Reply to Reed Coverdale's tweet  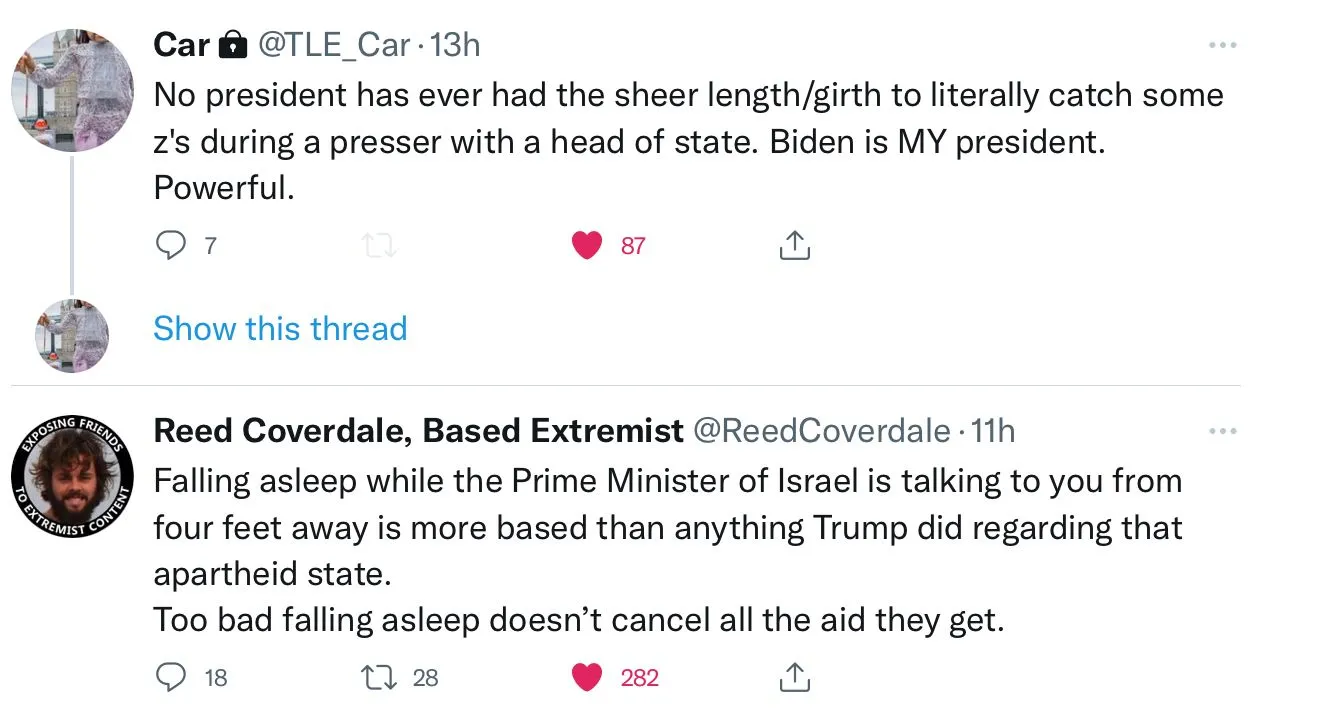tap(173, 678)
